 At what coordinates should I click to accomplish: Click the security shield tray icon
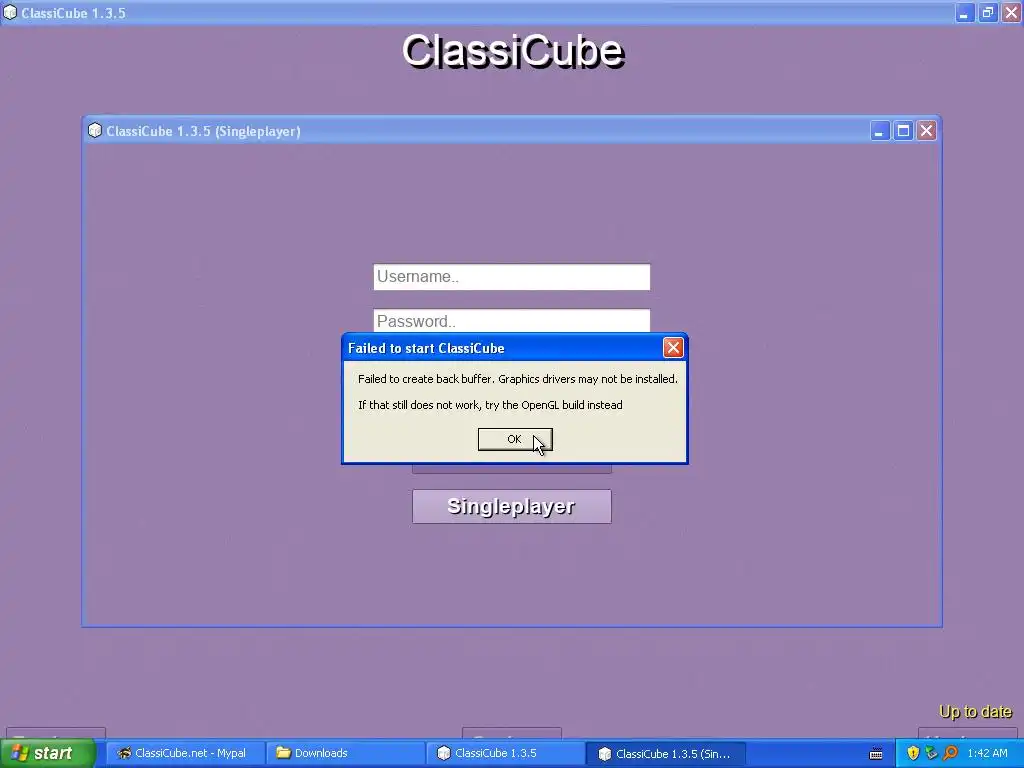(x=913, y=754)
